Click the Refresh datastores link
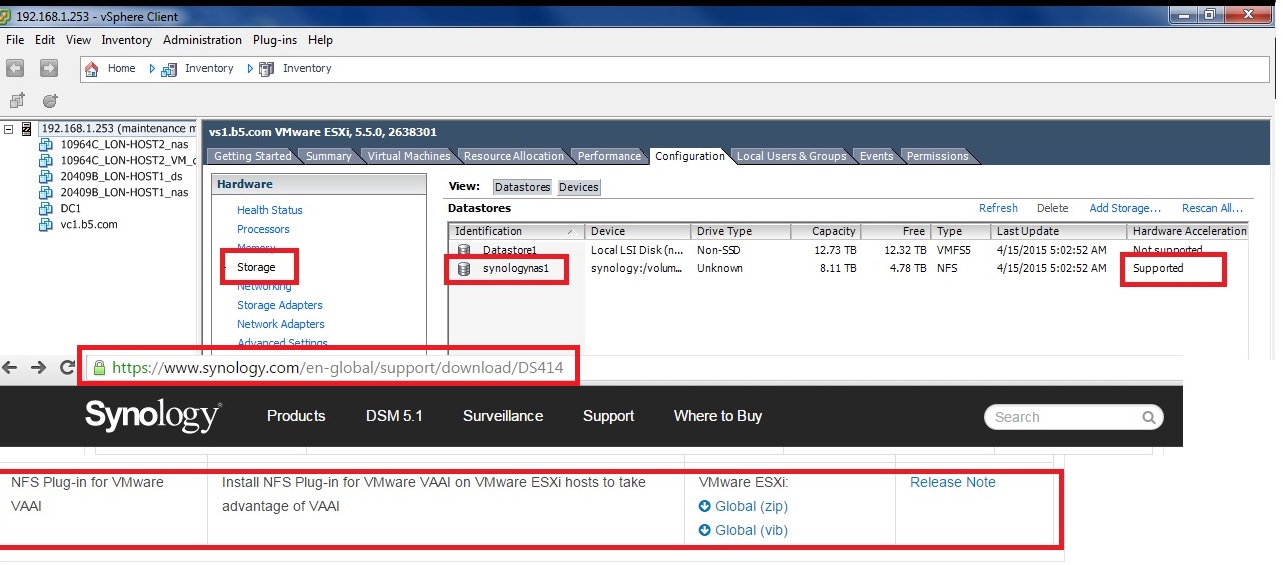The width and height of the screenshot is (1283, 565). click(x=998, y=208)
